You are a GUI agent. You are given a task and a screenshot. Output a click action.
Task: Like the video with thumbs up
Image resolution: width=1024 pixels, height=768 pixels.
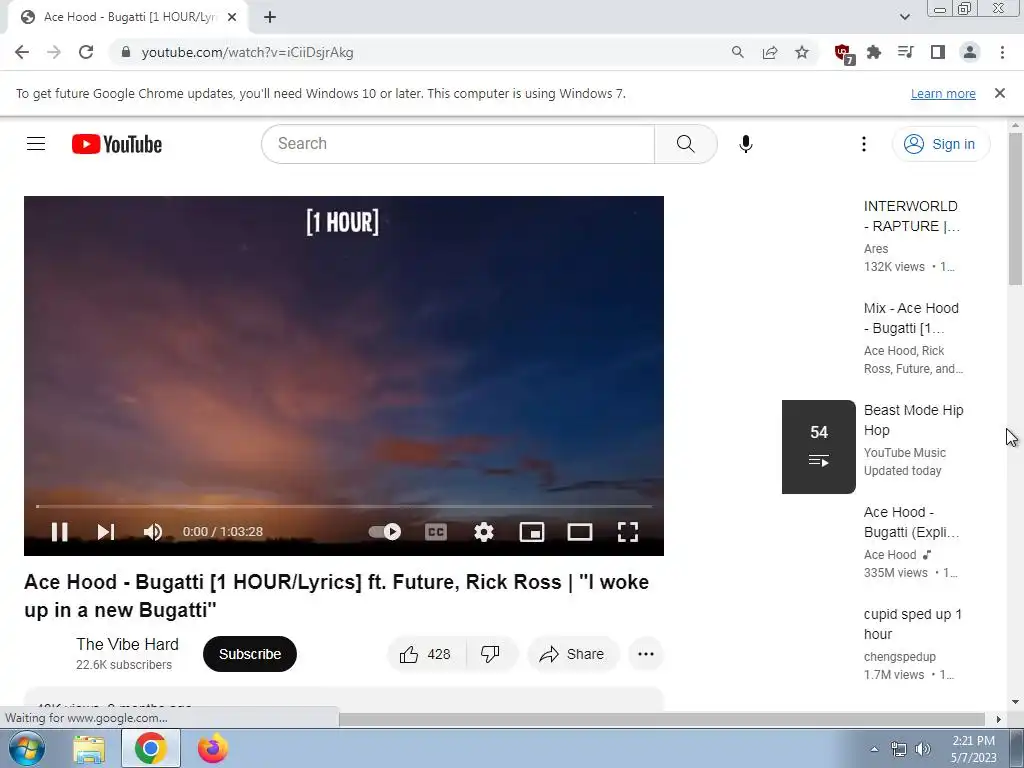click(x=426, y=654)
